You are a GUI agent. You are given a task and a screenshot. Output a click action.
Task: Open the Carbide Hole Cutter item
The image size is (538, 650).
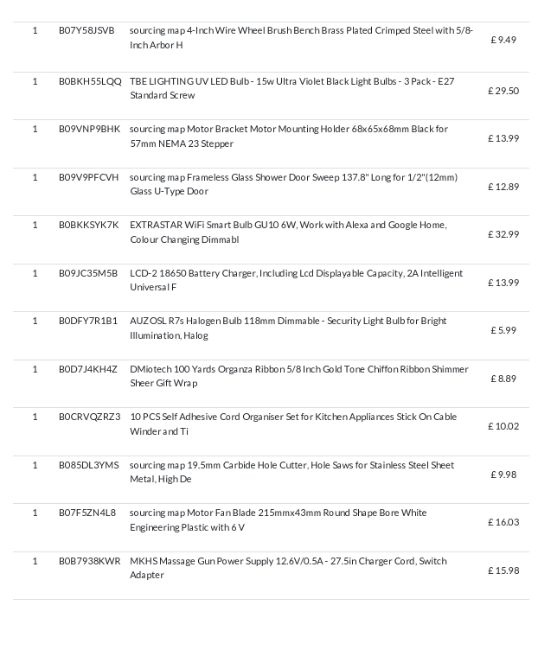click(292, 472)
